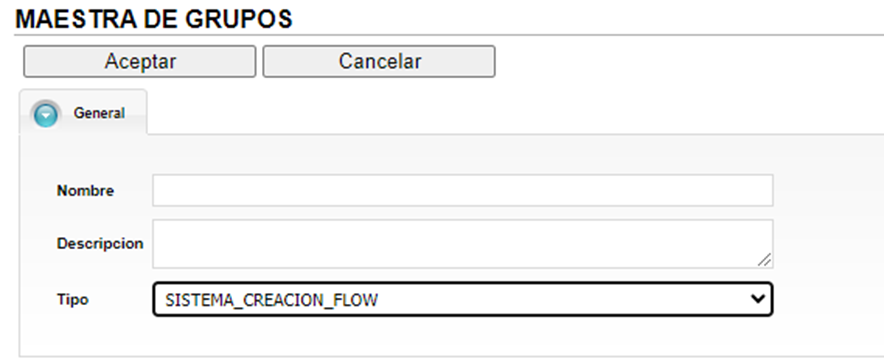Switch to the General tab

pyautogui.click(x=83, y=112)
